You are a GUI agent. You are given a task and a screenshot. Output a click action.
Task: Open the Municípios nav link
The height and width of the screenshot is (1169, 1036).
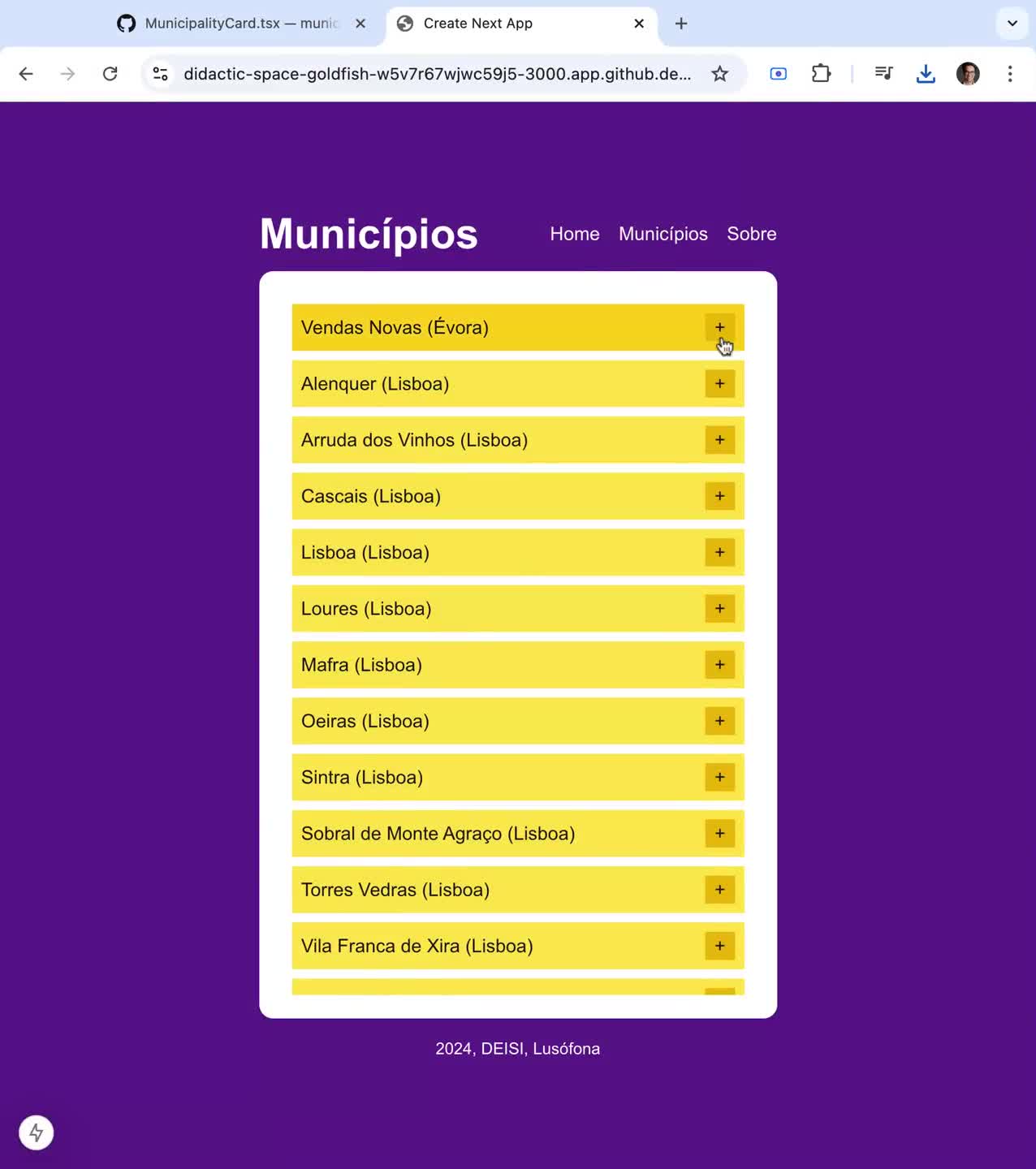pyautogui.click(x=663, y=234)
